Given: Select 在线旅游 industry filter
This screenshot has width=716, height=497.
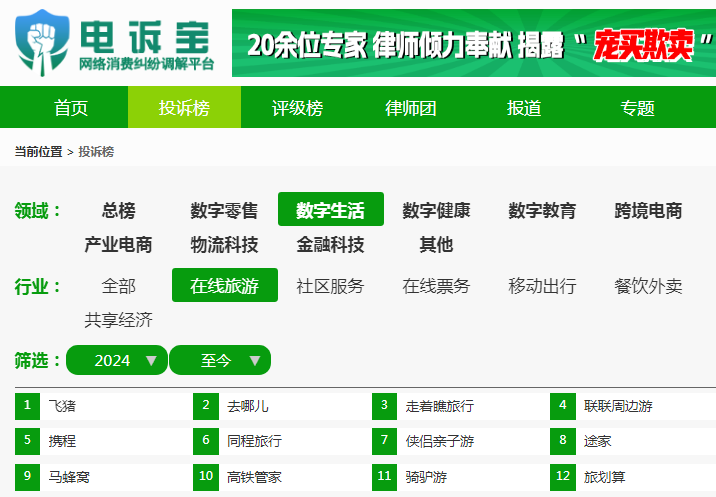Looking at the screenshot, I should click(x=225, y=285).
